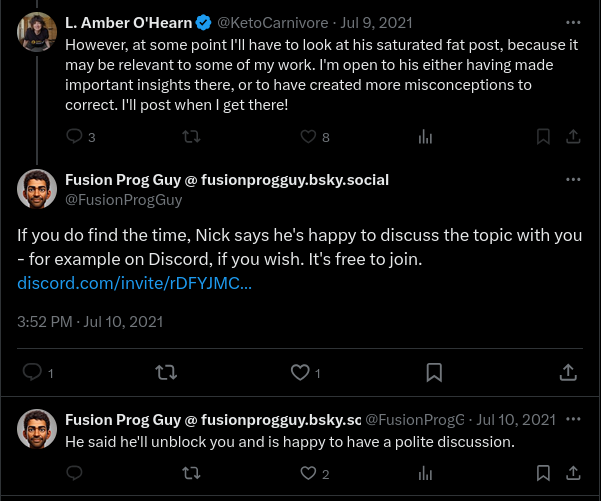Bookmark L. Amber O'Hearn's tweet

(543, 137)
